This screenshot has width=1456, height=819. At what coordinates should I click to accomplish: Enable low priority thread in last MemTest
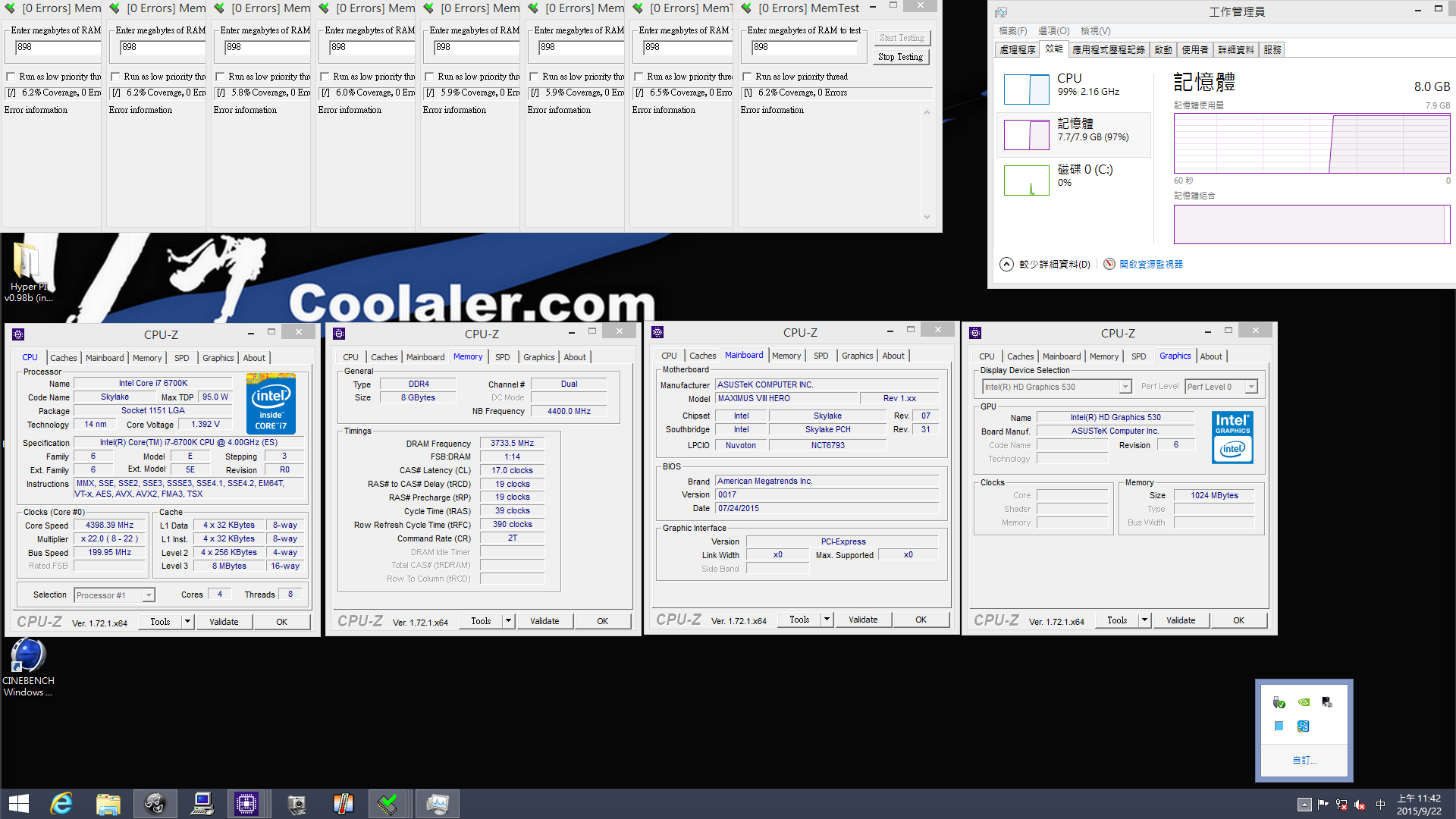tap(747, 77)
